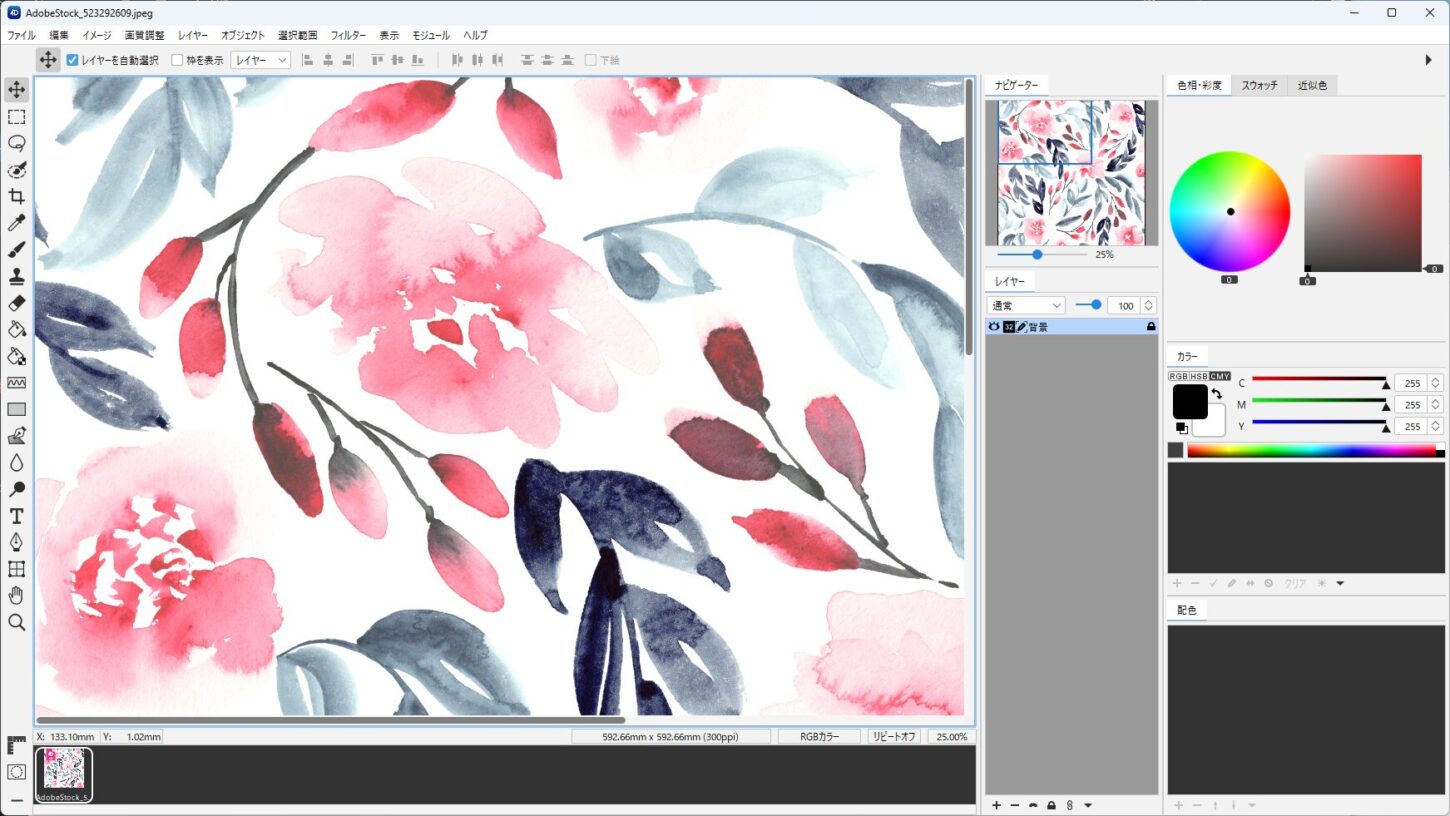Select the Eraser tool
This screenshot has width=1450, height=816.
(17, 302)
